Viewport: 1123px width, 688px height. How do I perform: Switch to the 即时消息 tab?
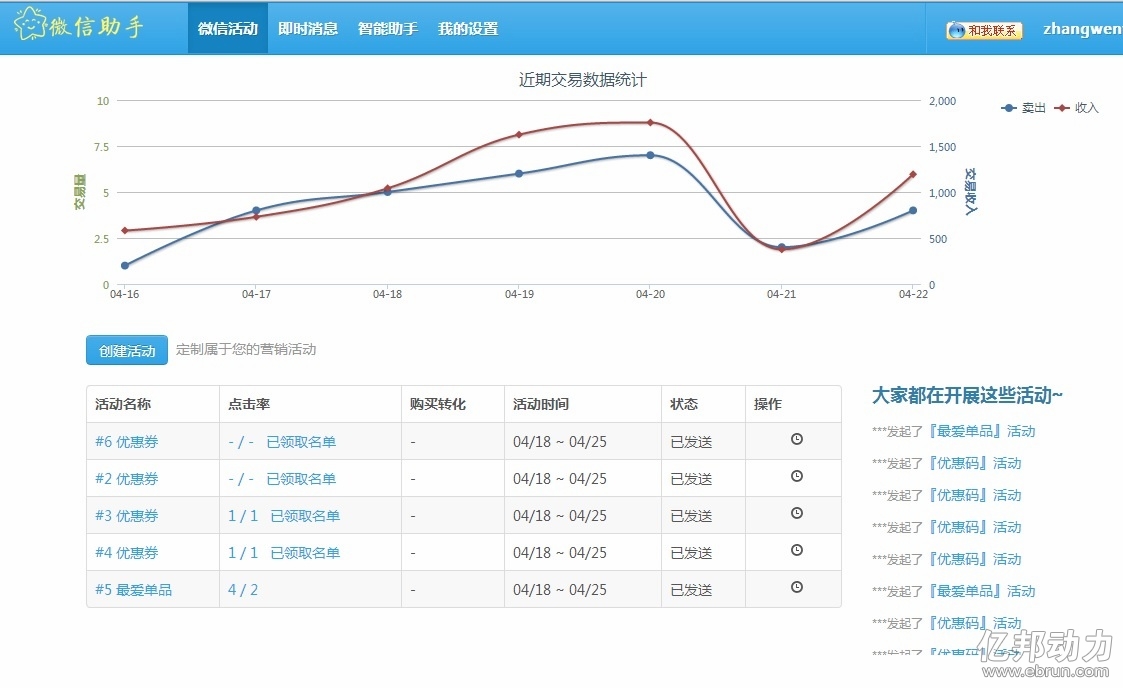pos(308,29)
